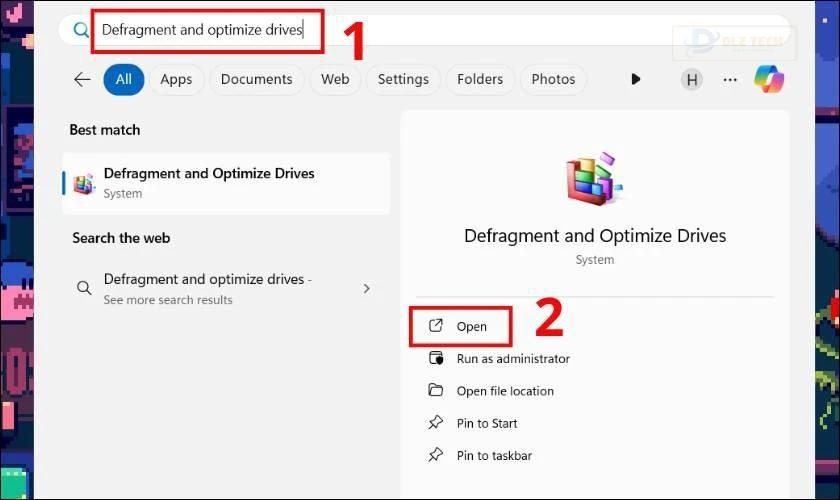Expand web result with the chevron arrow

pyautogui.click(x=367, y=288)
